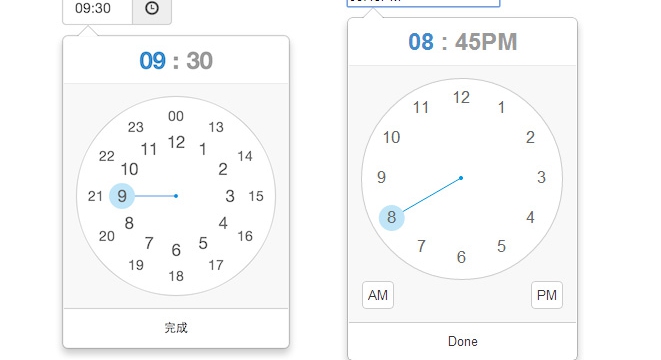Click the Done button
Image resolution: width=661 pixels, height=360 pixels.
(462, 341)
